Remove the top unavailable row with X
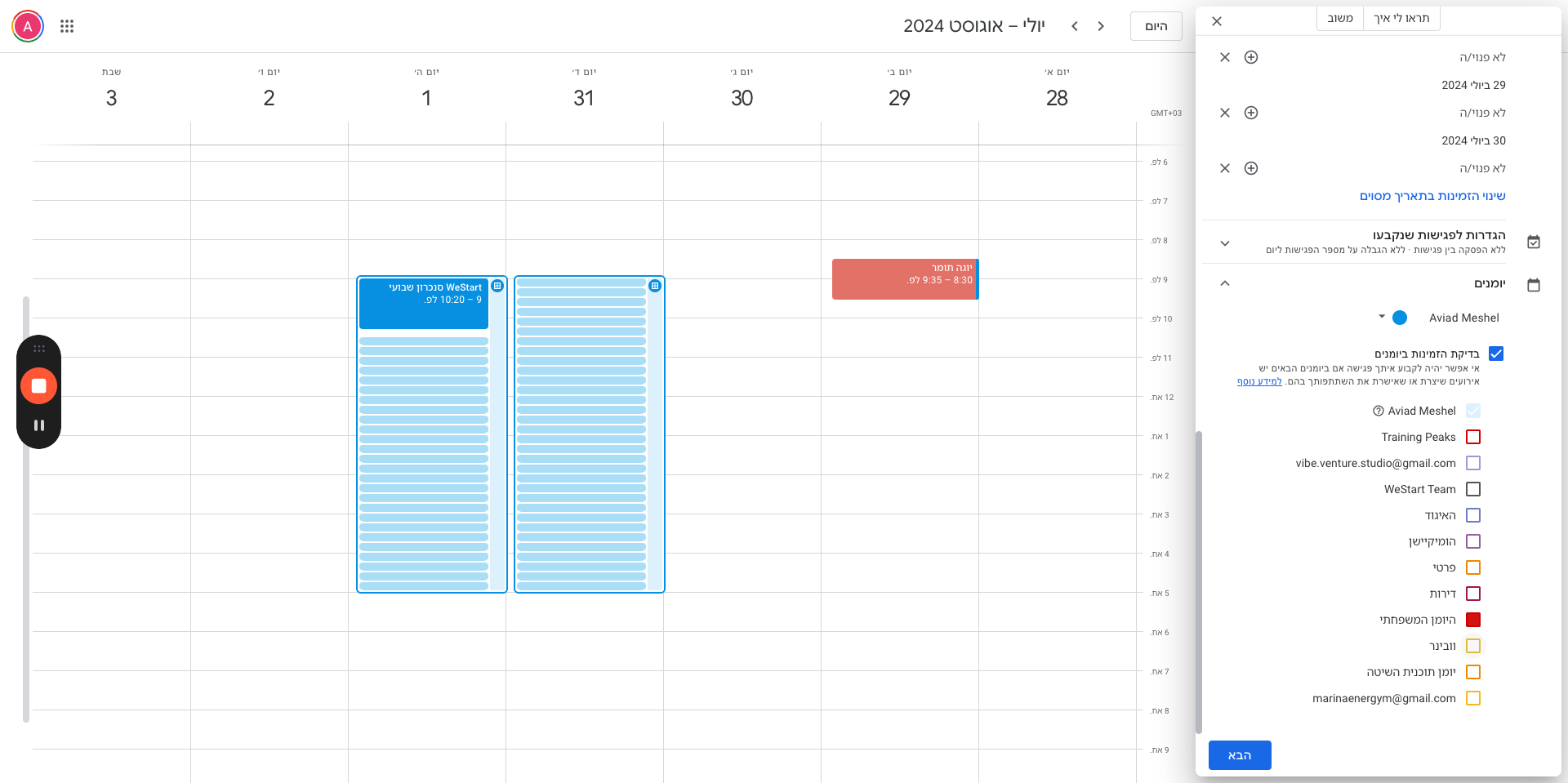This screenshot has width=1568, height=783. 1225,57
